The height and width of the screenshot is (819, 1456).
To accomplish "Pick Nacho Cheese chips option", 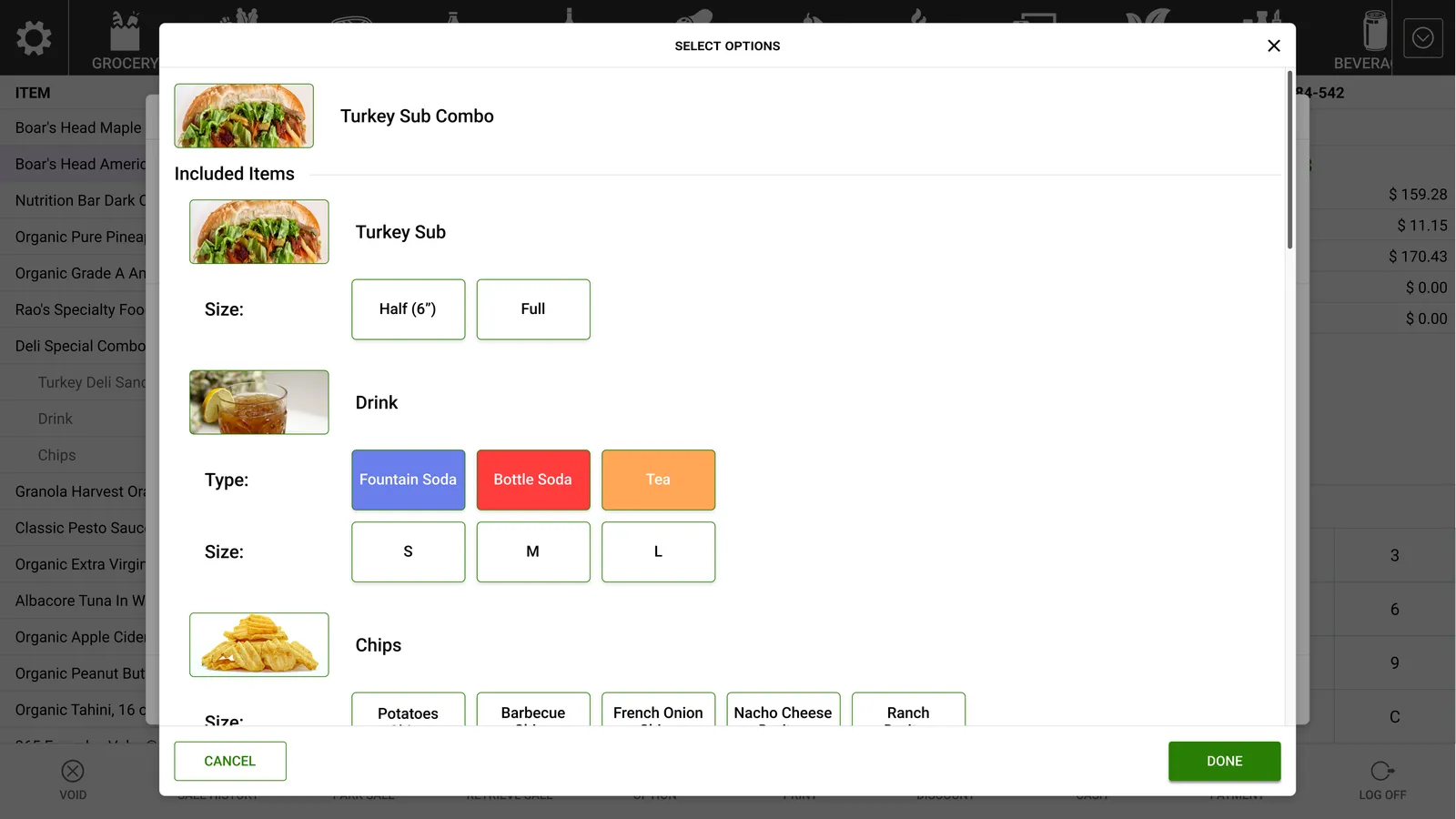I will (783, 710).
